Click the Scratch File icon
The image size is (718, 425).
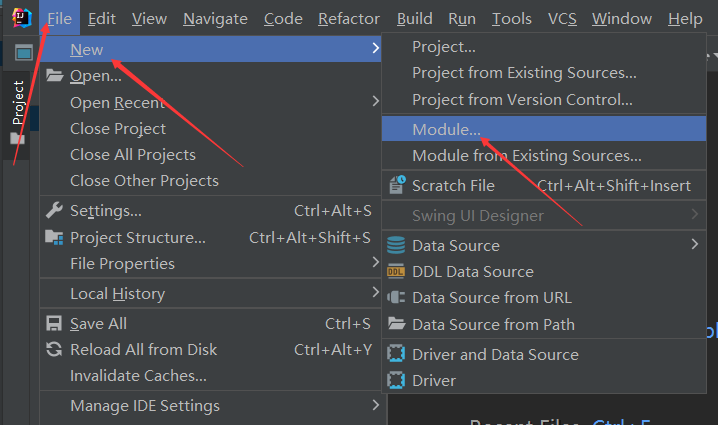[x=396, y=186]
